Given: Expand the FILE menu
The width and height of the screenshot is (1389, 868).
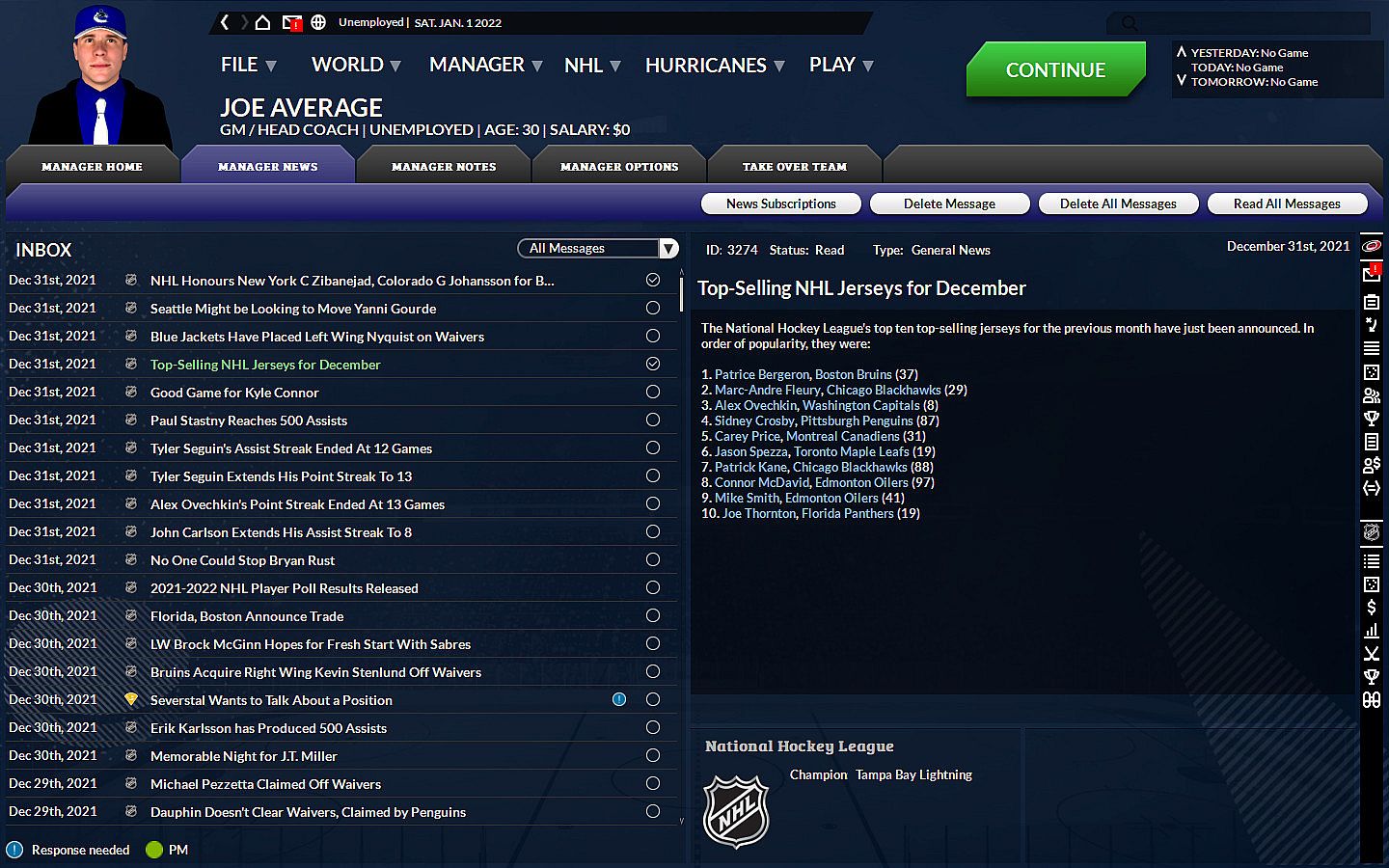Looking at the screenshot, I should (248, 65).
